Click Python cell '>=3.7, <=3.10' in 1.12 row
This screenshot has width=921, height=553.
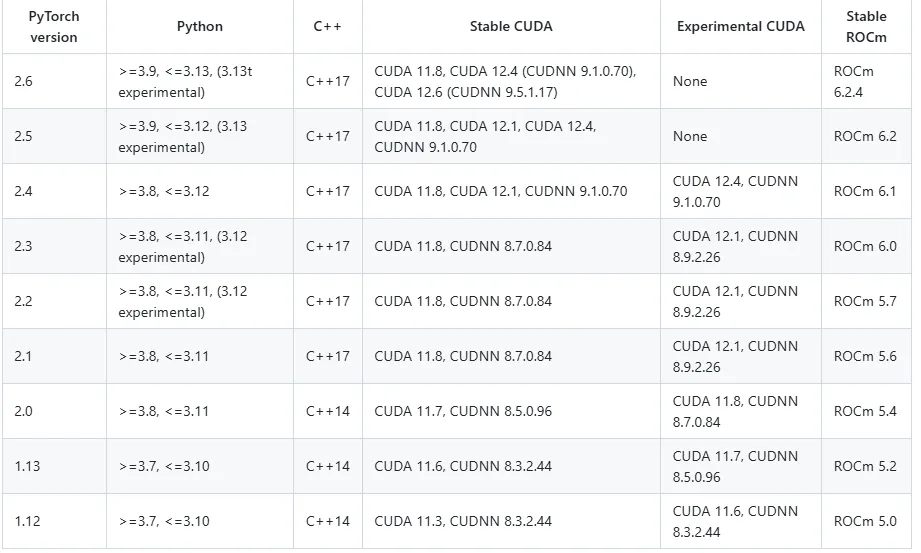(200, 521)
